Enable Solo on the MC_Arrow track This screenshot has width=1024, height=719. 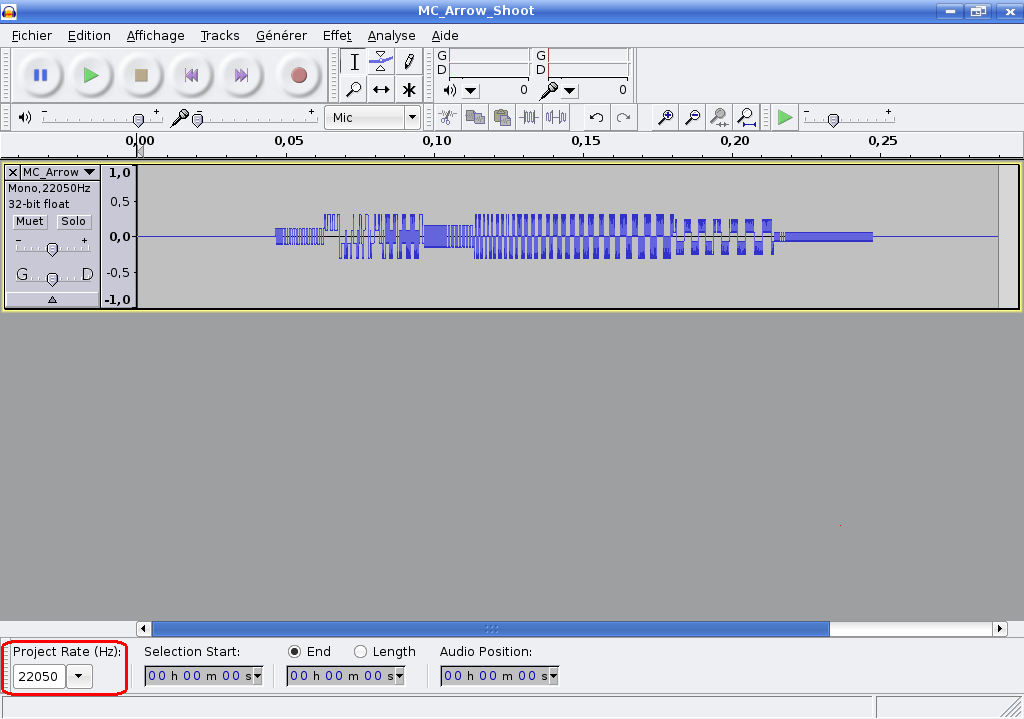point(74,221)
